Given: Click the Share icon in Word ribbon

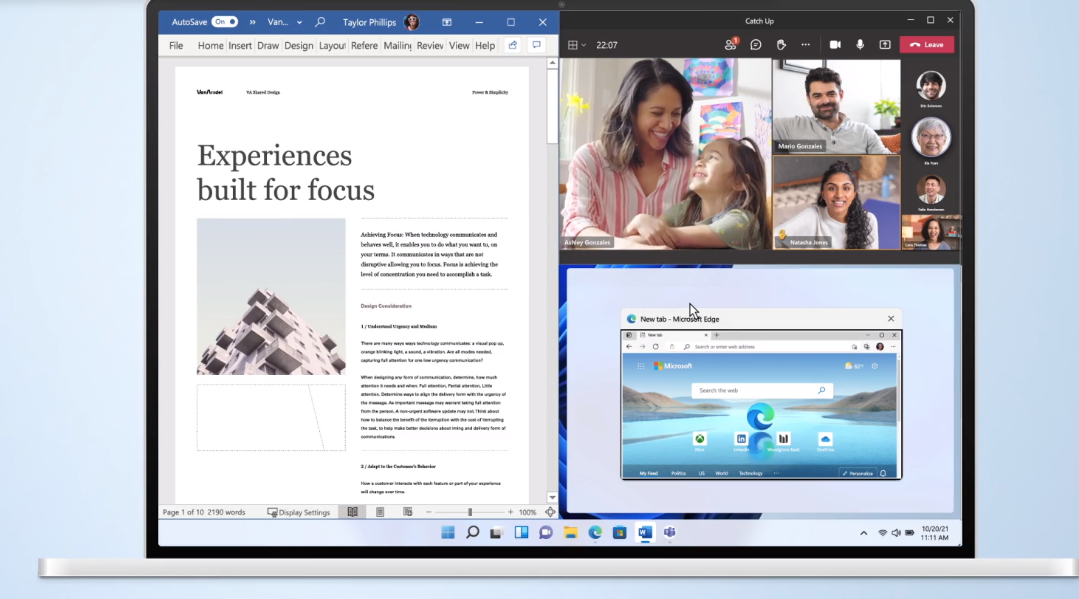Looking at the screenshot, I should 512,45.
